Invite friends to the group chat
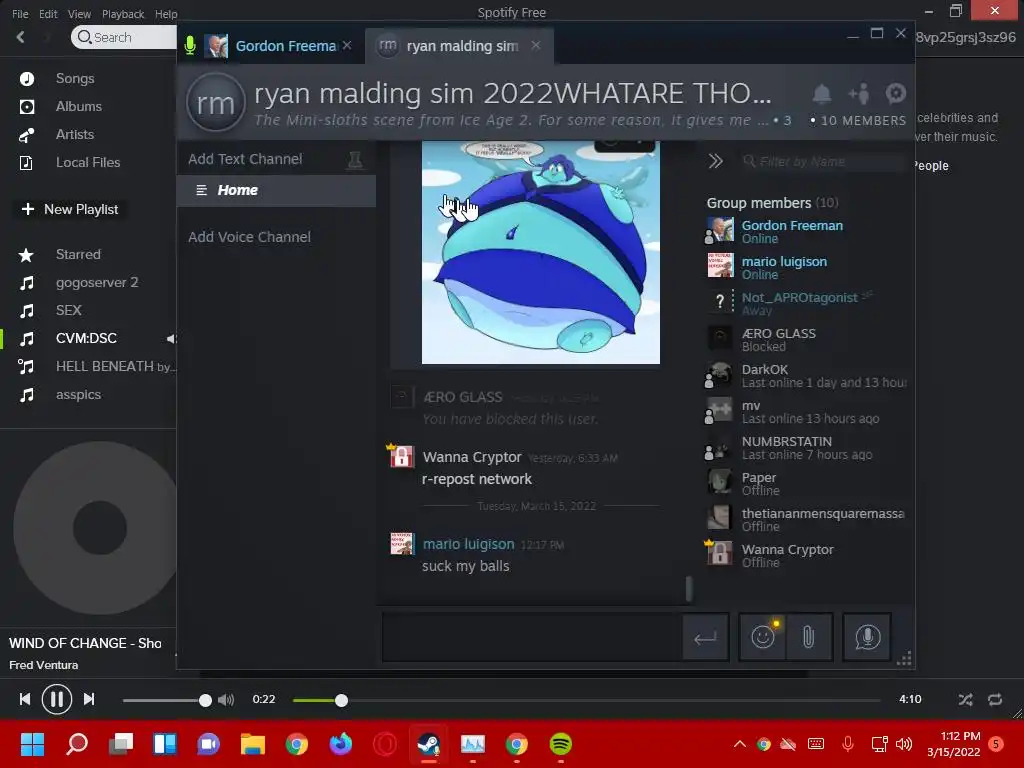Viewport: 1024px width, 768px height. [859, 94]
